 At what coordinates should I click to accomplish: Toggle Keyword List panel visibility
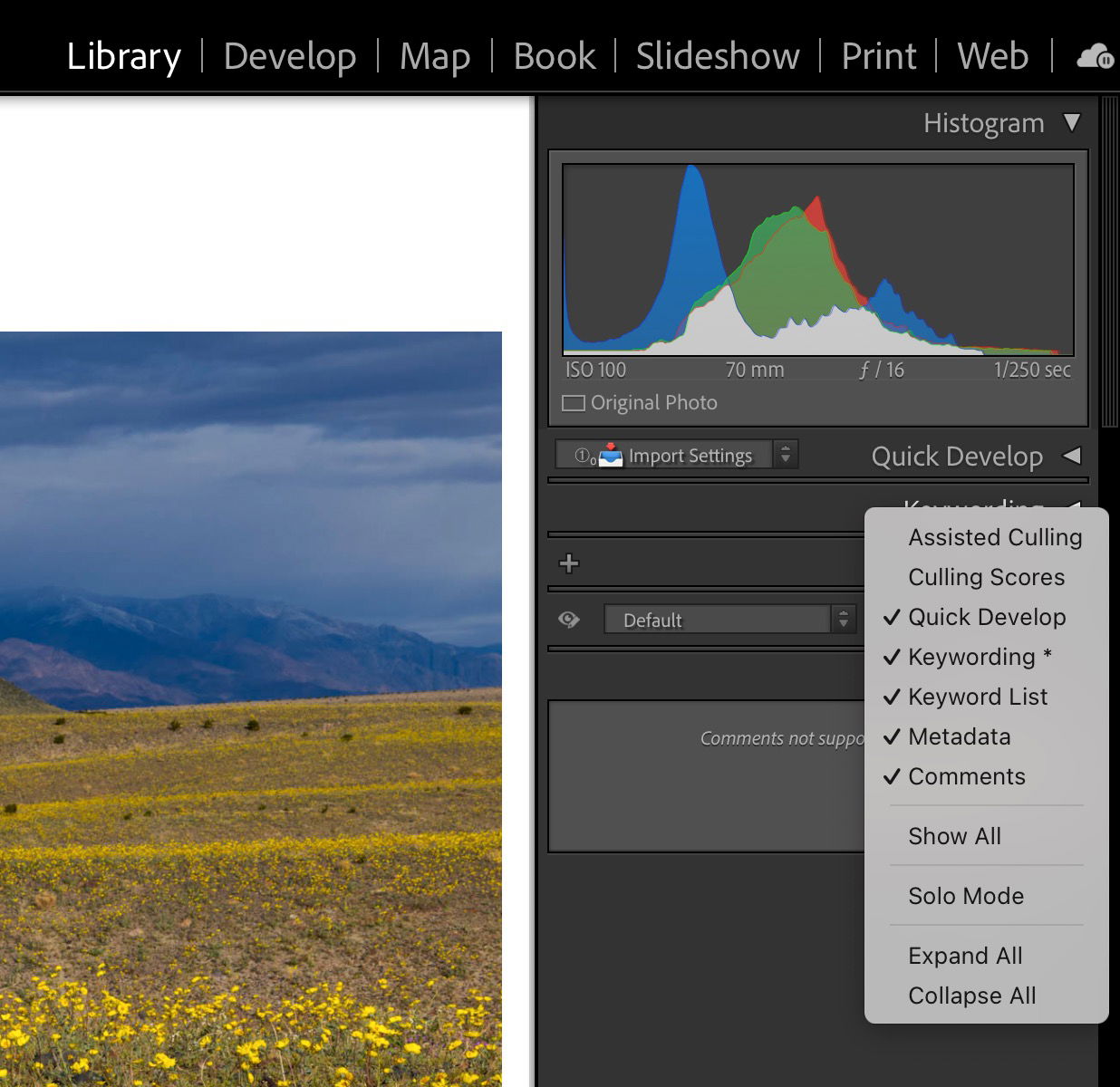[977, 697]
